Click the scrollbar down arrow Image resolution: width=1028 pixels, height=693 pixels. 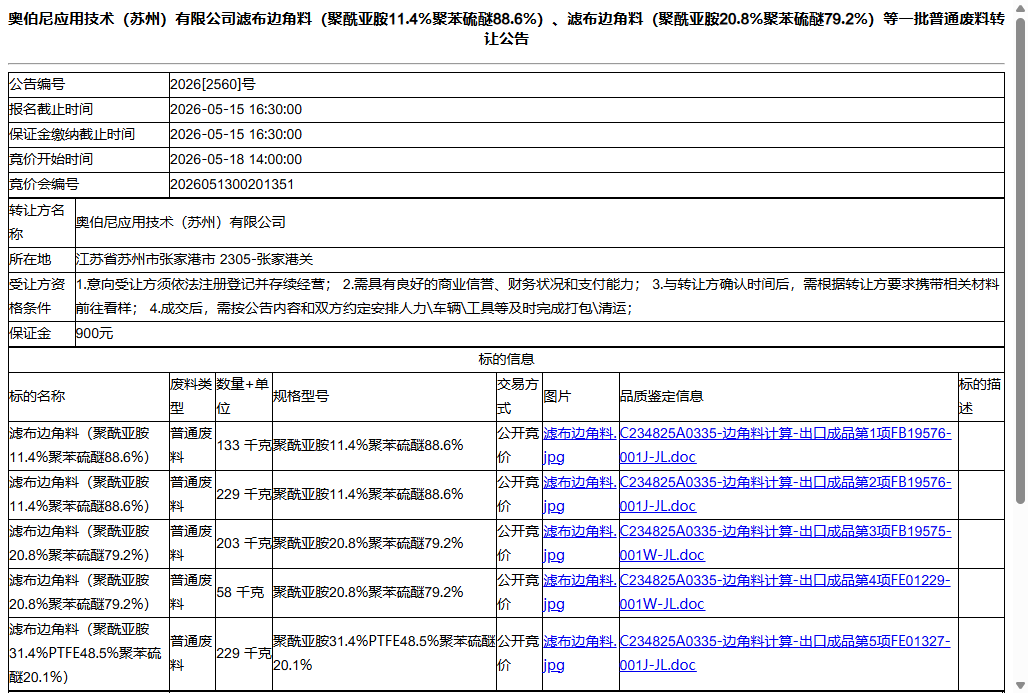point(1020,686)
